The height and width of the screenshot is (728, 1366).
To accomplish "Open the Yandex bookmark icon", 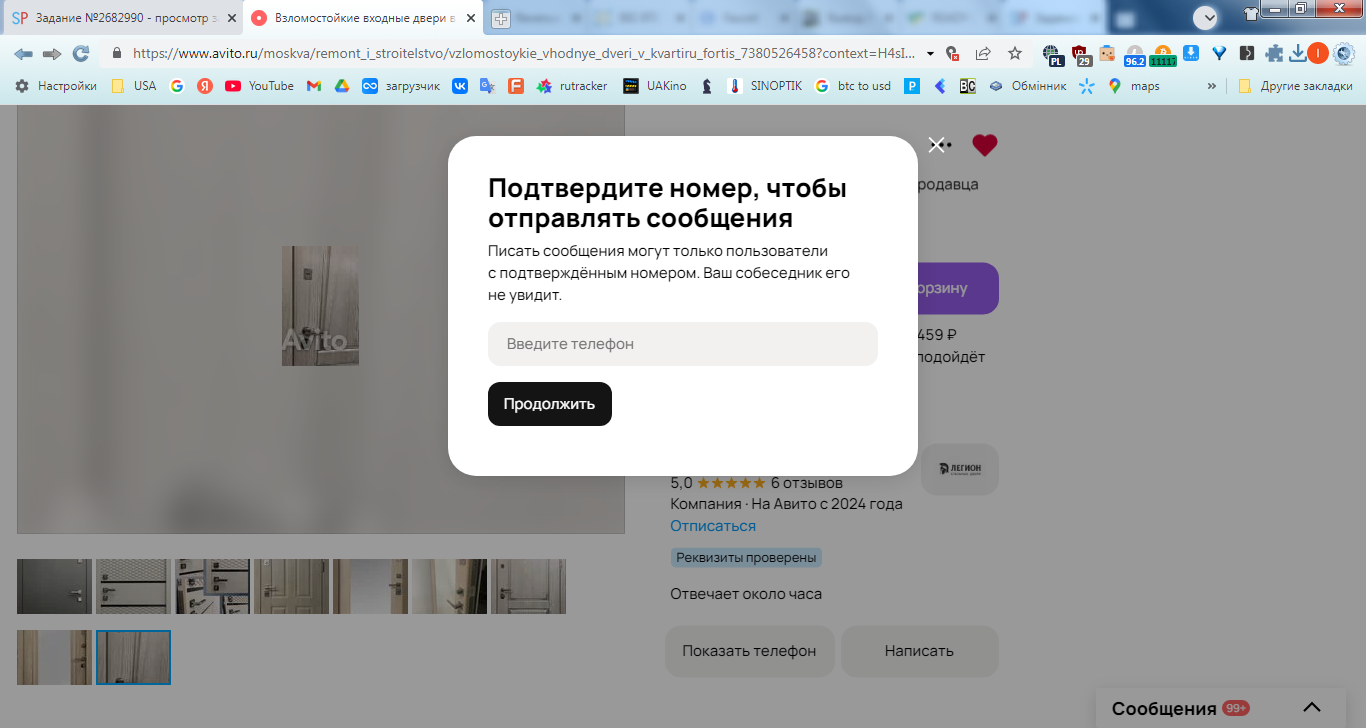I will (x=205, y=86).
